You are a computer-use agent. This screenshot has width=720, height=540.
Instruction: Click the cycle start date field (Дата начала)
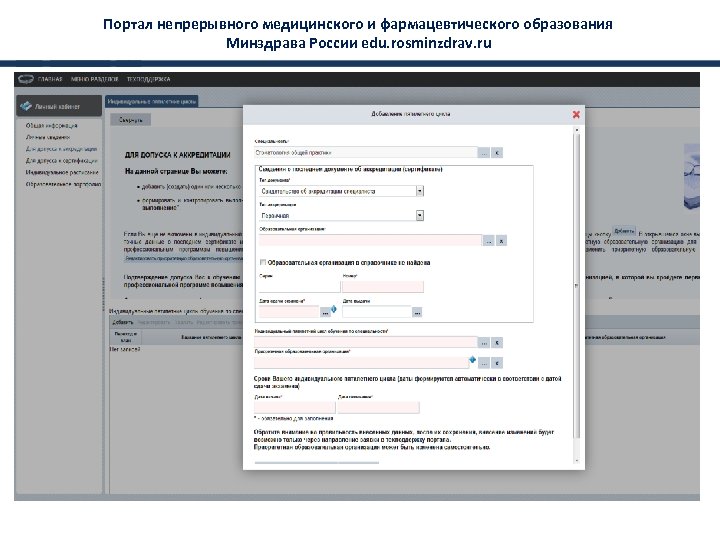pyautogui.click(x=295, y=407)
